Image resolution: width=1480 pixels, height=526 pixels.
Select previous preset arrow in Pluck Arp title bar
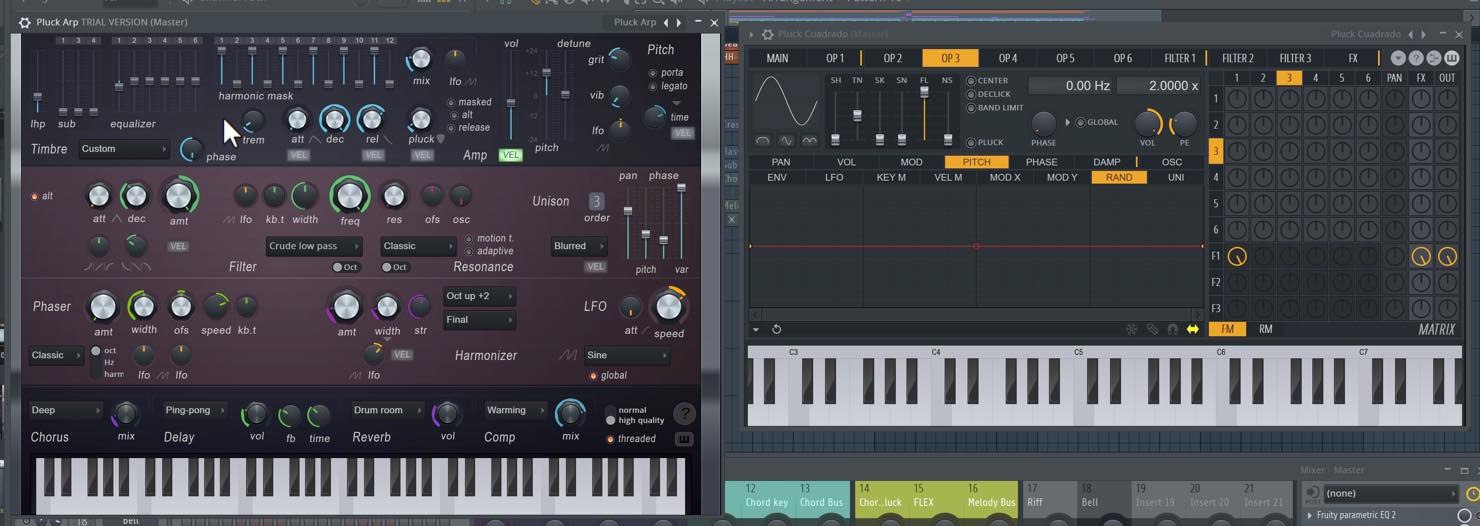666,22
